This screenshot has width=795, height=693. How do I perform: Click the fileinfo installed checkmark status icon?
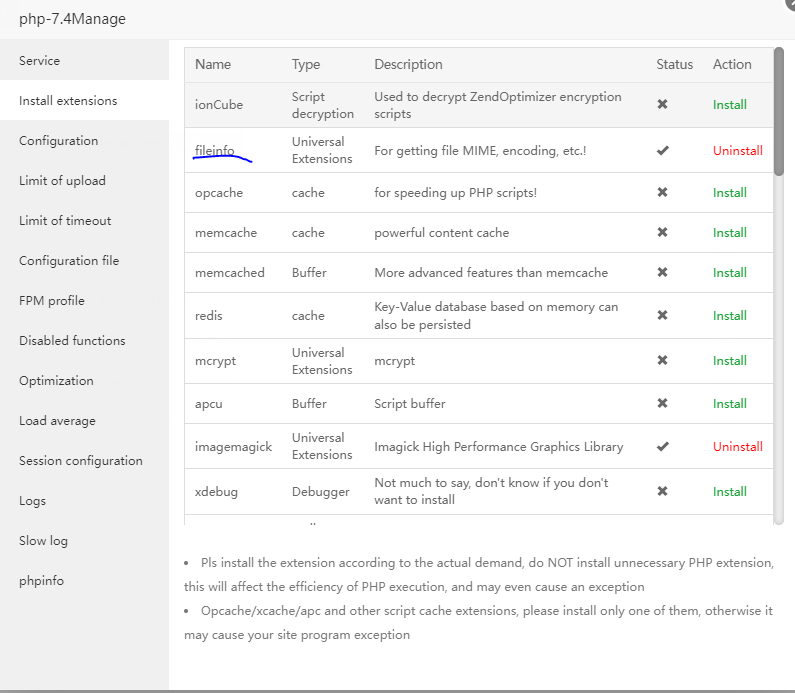pyautogui.click(x=662, y=150)
